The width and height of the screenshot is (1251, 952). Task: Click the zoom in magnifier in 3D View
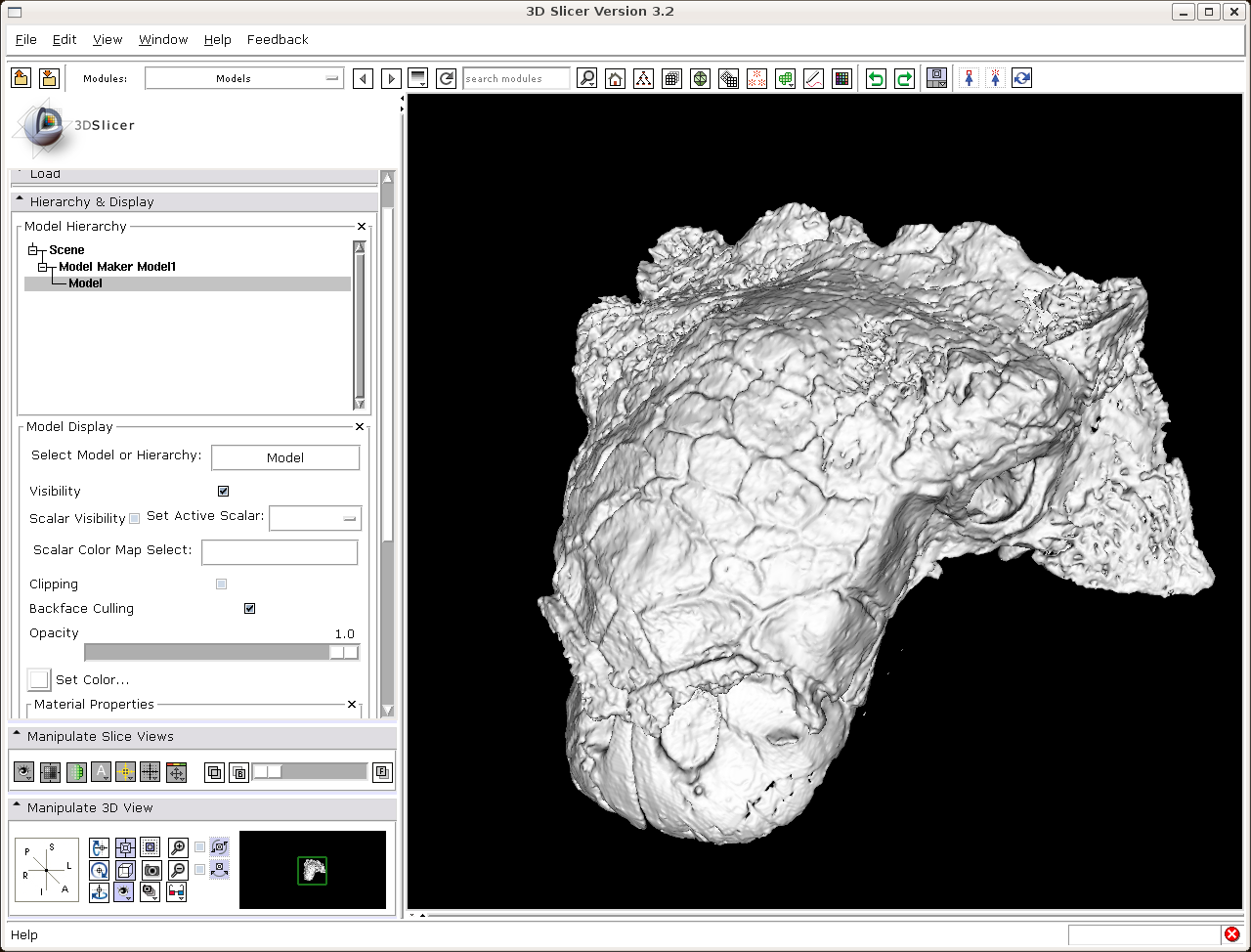(x=178, y=847)
